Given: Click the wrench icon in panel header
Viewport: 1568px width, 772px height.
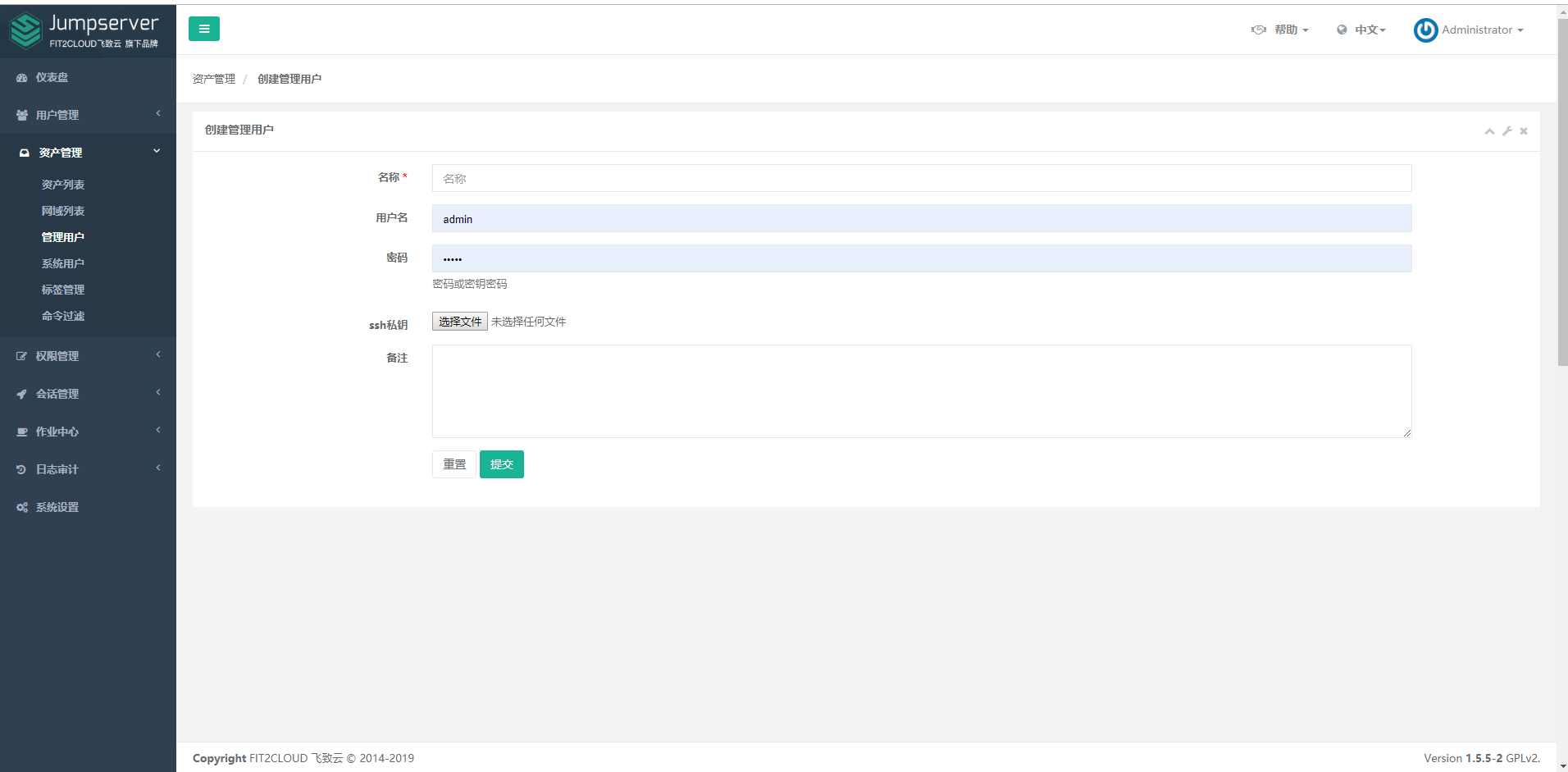Looking at the screenshot, I should point(1506,131).
